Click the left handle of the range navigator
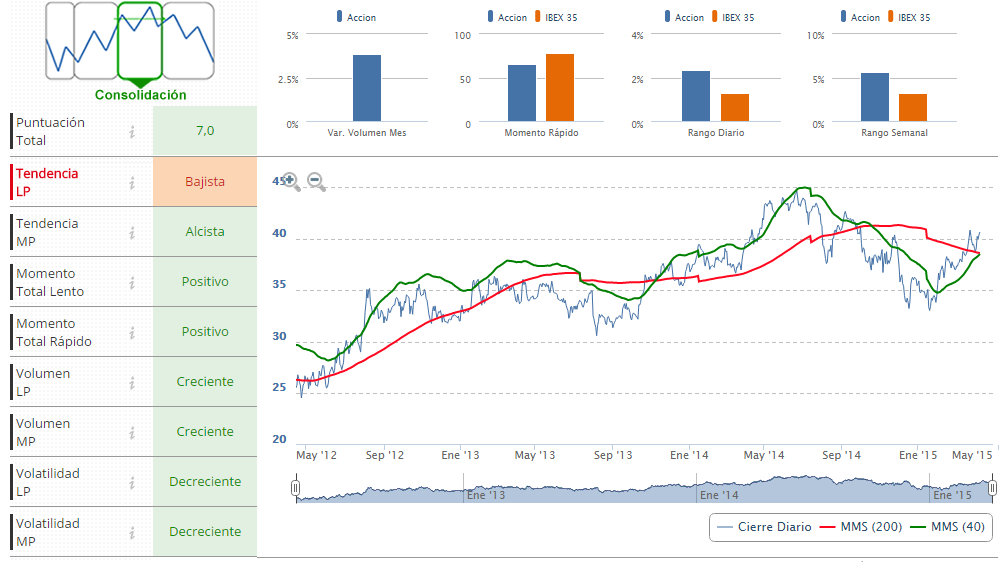This screenshot has height=562, width=1004. (x=295, y=488)
